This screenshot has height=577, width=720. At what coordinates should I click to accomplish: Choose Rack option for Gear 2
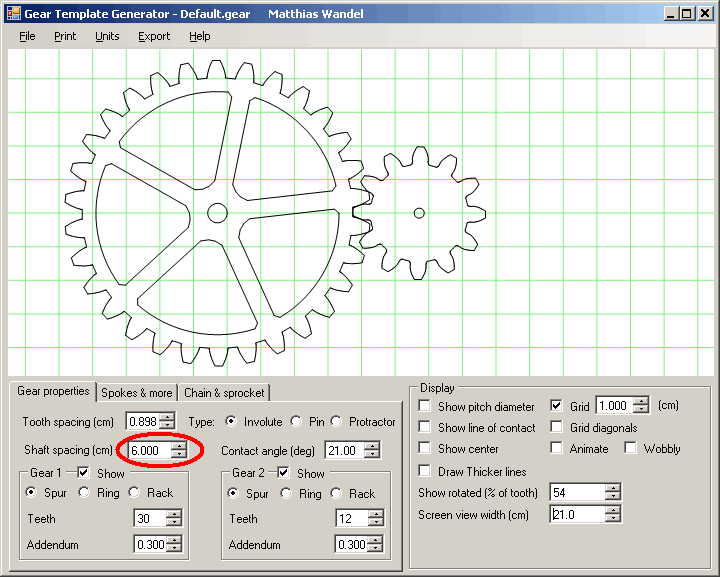[336, 494]
